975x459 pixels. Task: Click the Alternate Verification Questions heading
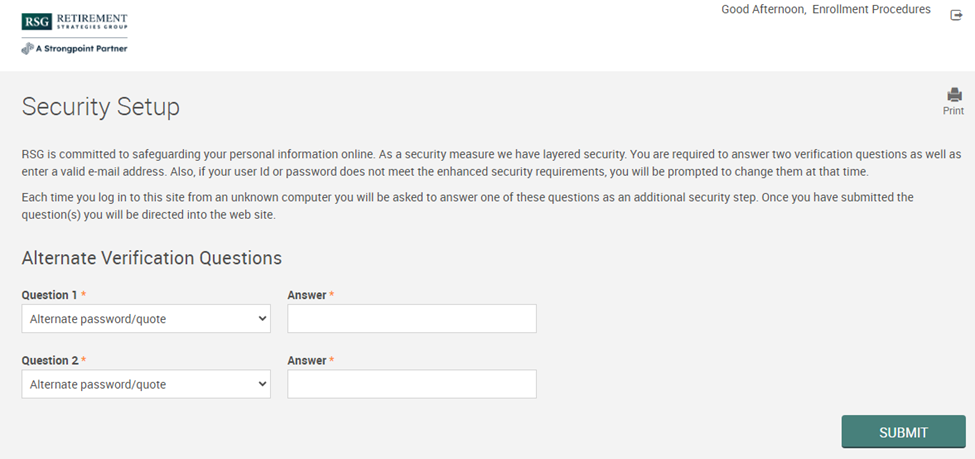[x=151, y=258]
